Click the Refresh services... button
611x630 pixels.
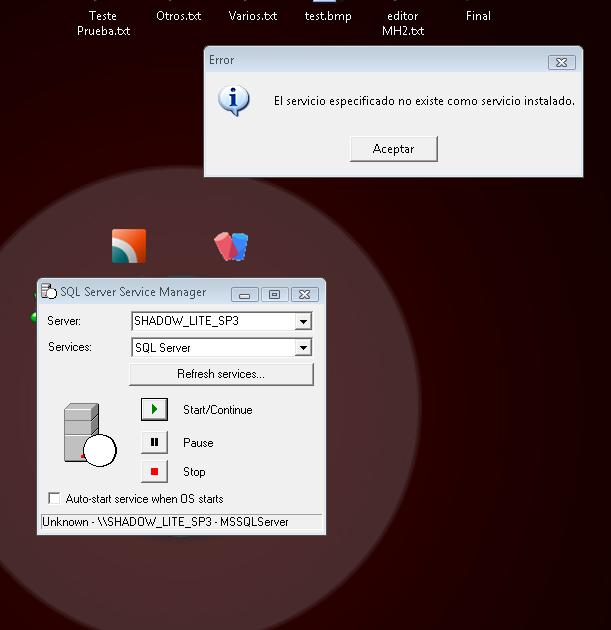click(x=221, y=374)
